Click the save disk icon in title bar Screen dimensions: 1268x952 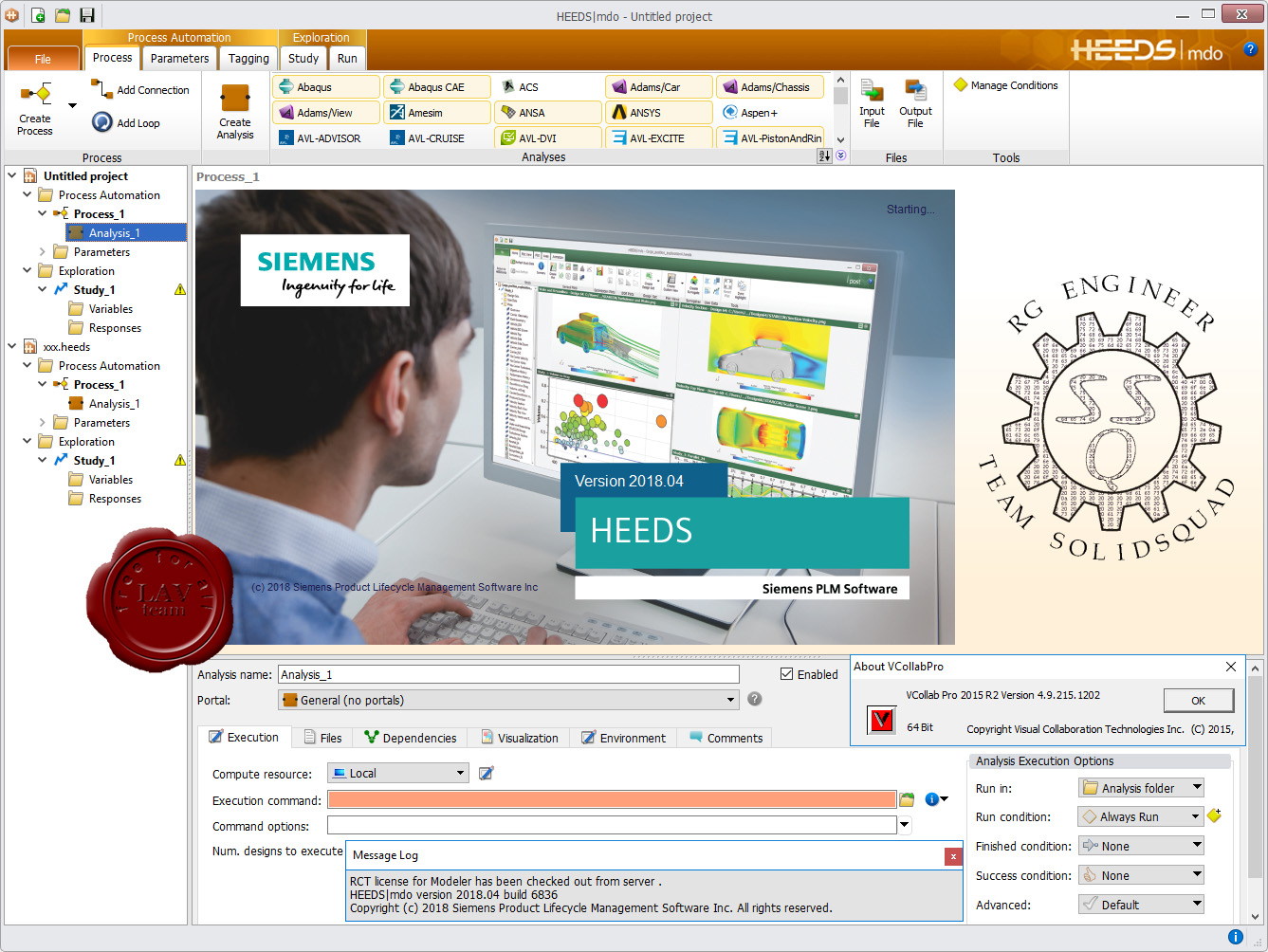click(87, 15)
